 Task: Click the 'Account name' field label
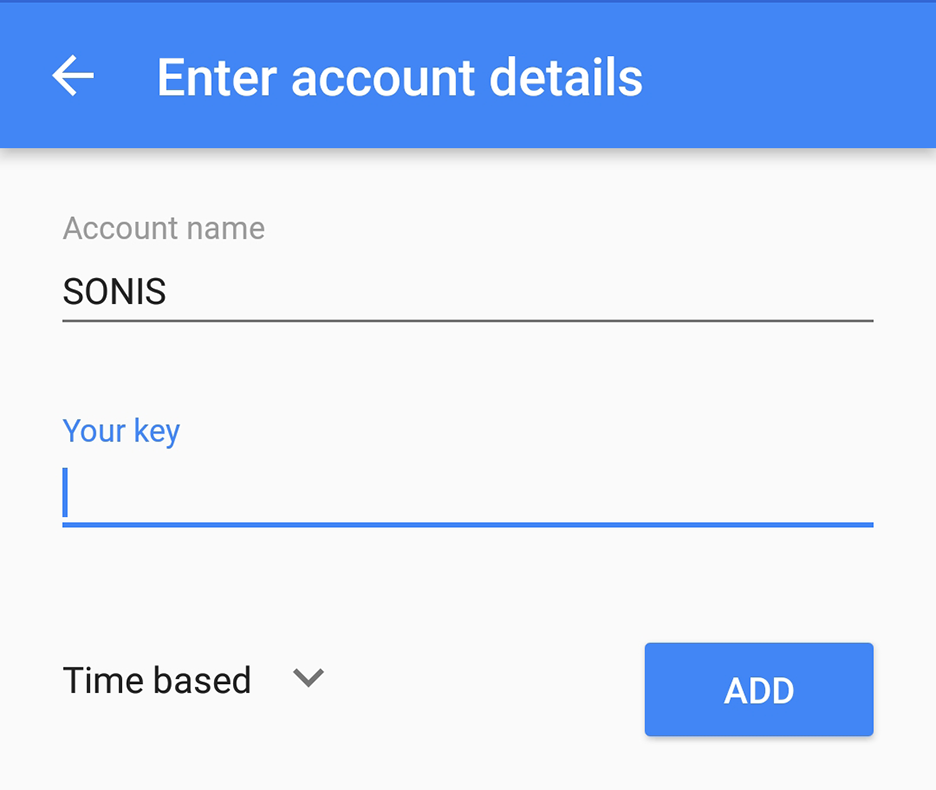[x=163, y=228]
